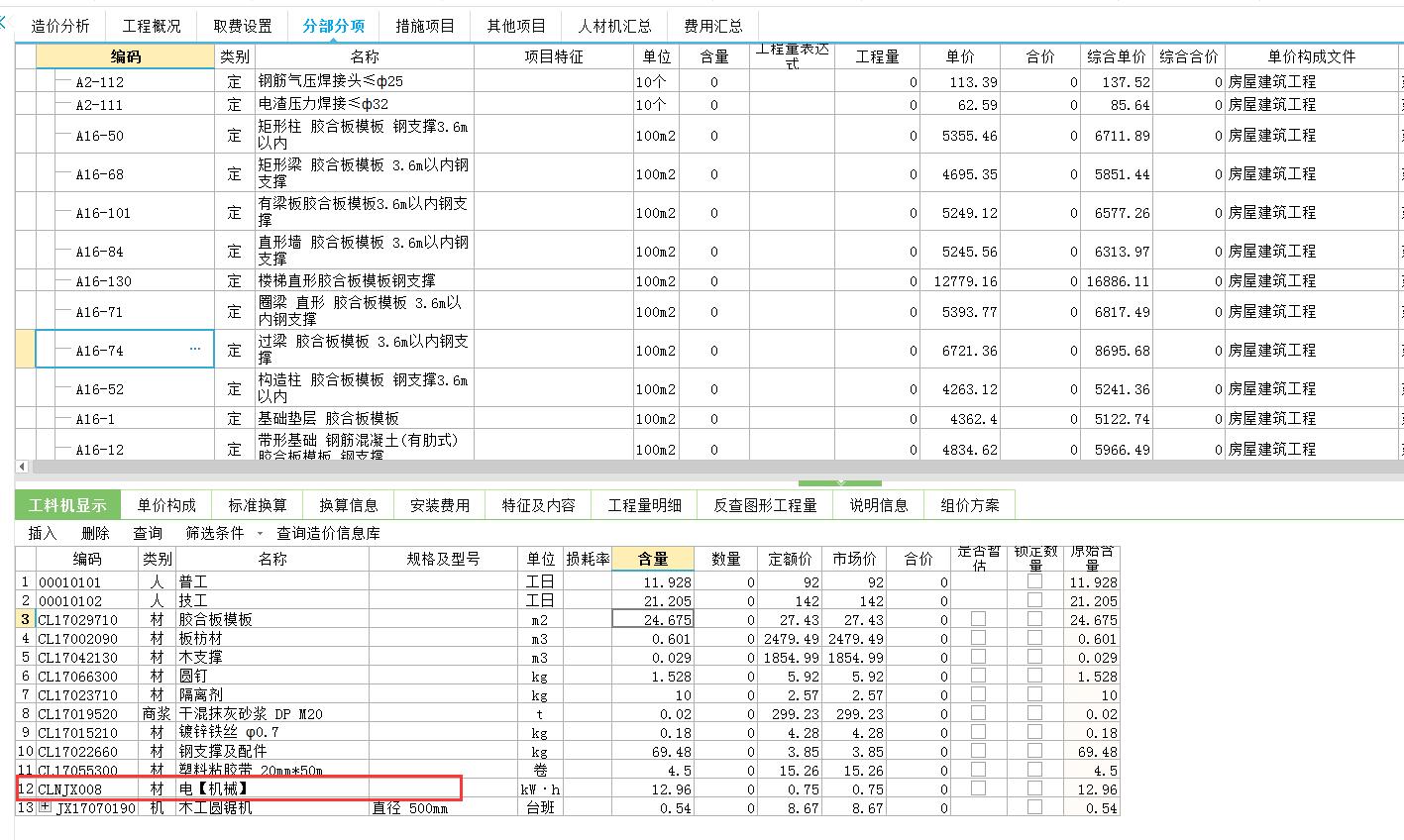Open the 其他项目 tab
The width and height of the screenshot is (1404, 840).
pos(516,26)
